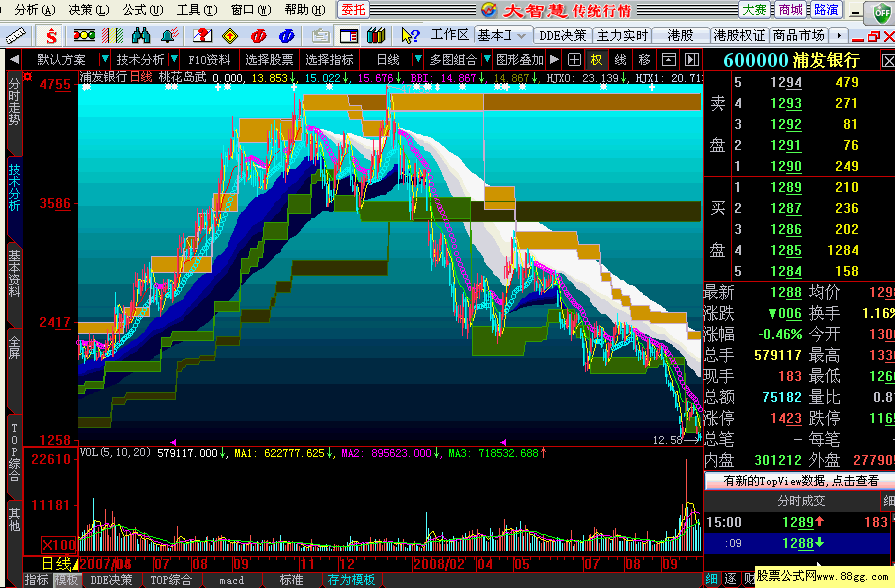Switch to 指标 mode at bottom

(37, 580)
